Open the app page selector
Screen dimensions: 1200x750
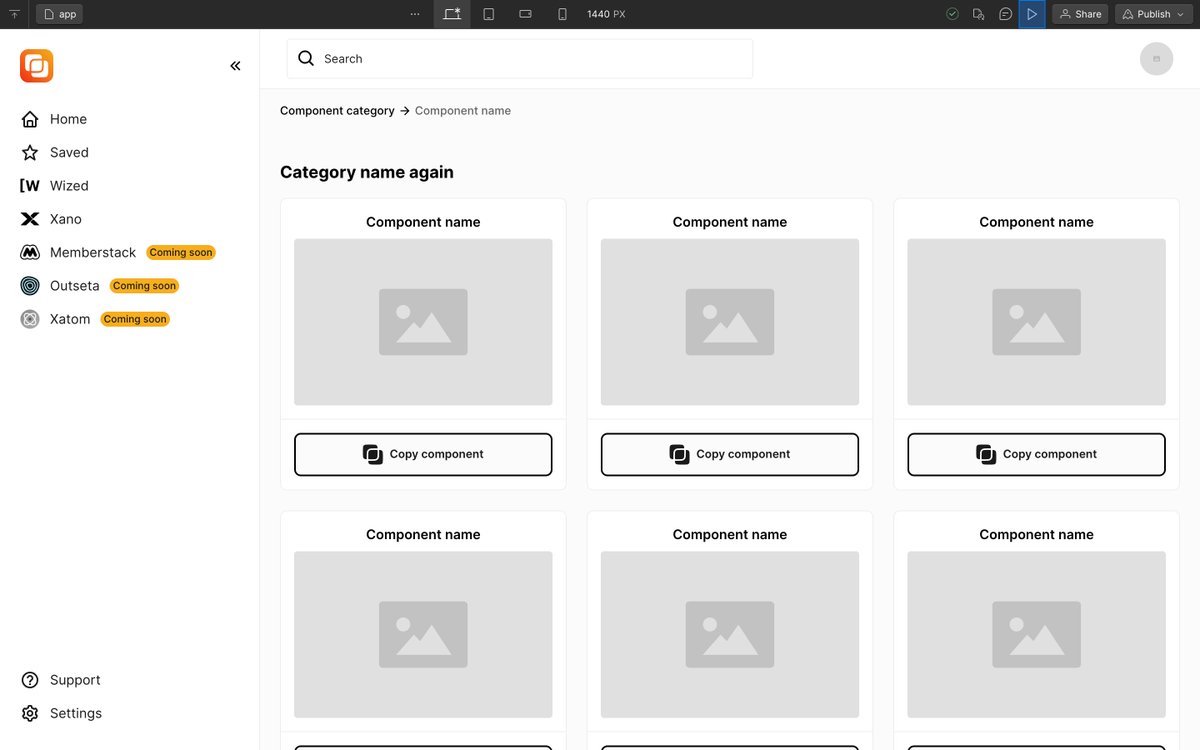59,14
